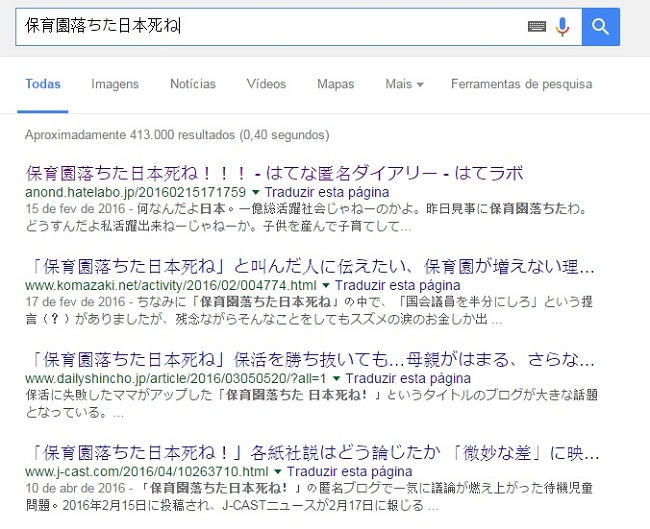This screenshot has height=529, width=650.
Task: Click the www.j-cast.com/2016/04 URL text
Action: pyautogui.click(x=147, y=472)
